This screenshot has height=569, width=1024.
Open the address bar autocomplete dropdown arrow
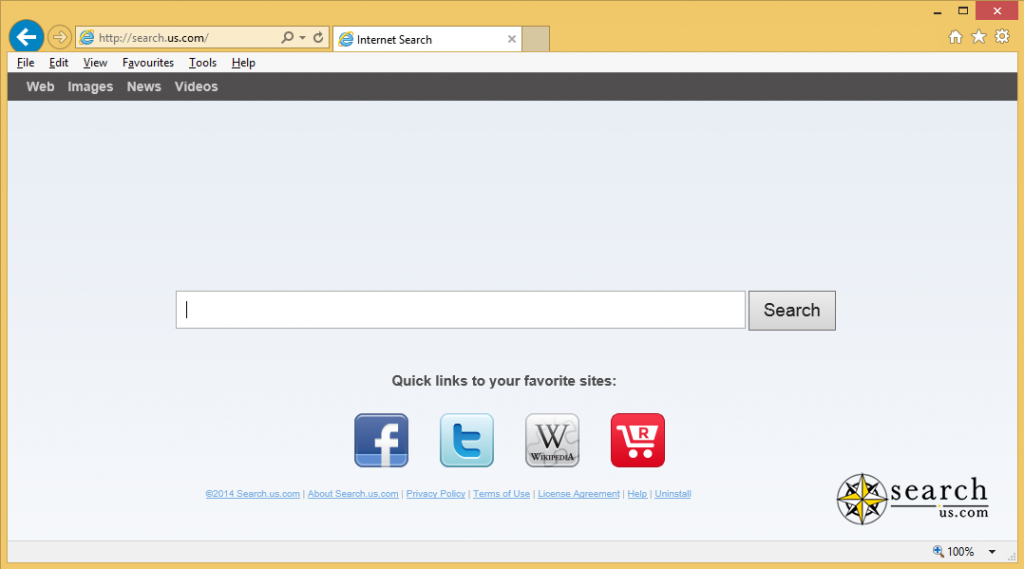click(302, 37)
